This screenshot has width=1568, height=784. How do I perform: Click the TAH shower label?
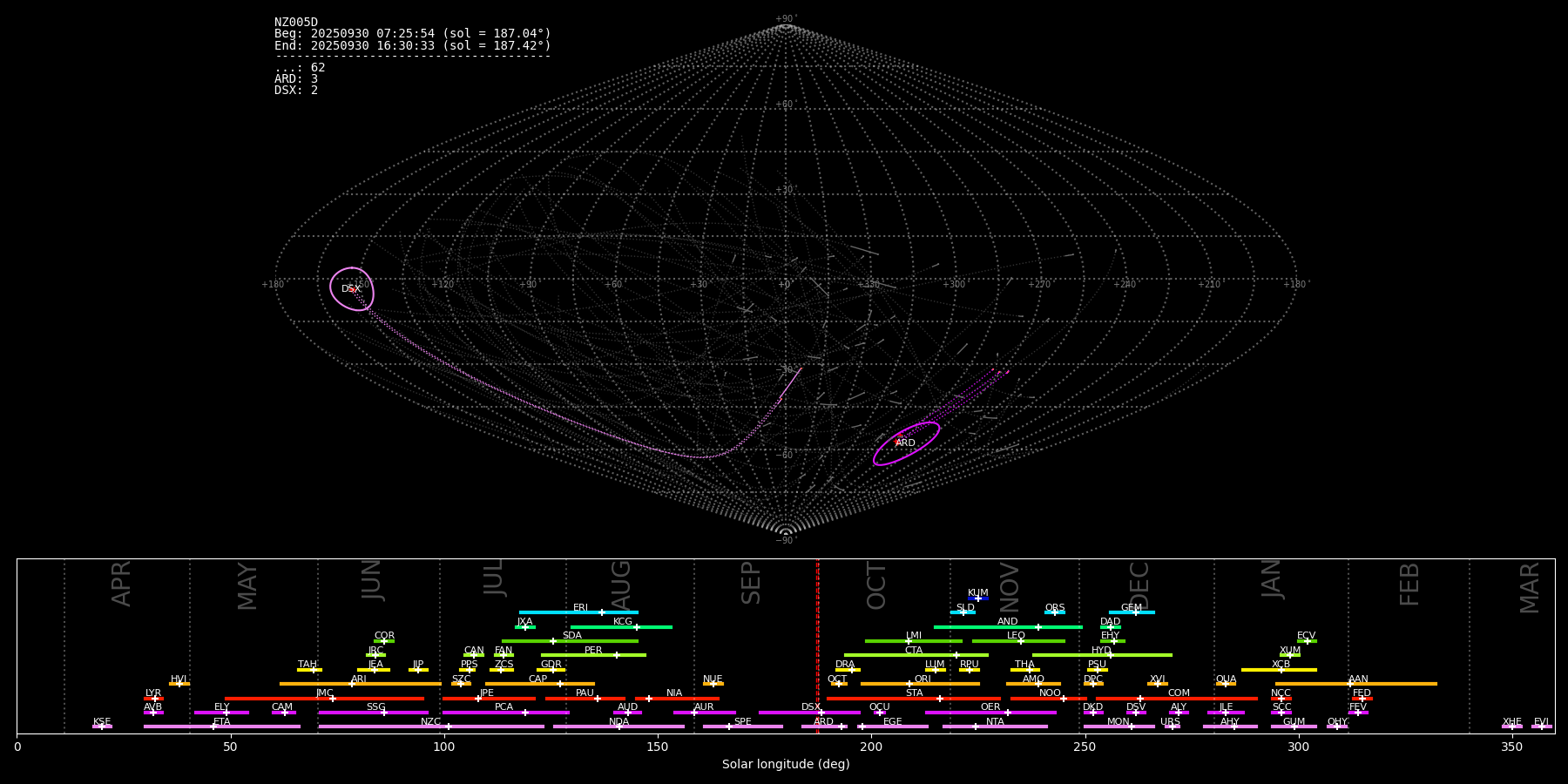click(x=308, y=665)
